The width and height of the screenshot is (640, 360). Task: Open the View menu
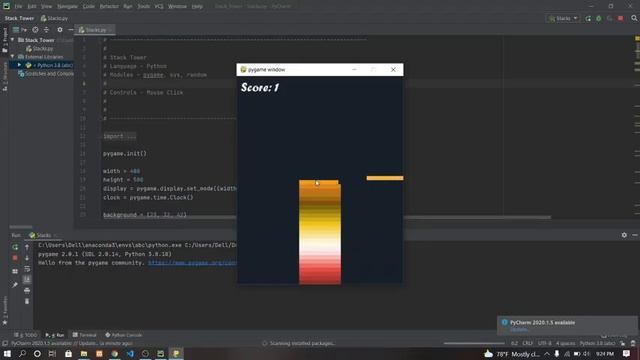[x=47, y=7]
